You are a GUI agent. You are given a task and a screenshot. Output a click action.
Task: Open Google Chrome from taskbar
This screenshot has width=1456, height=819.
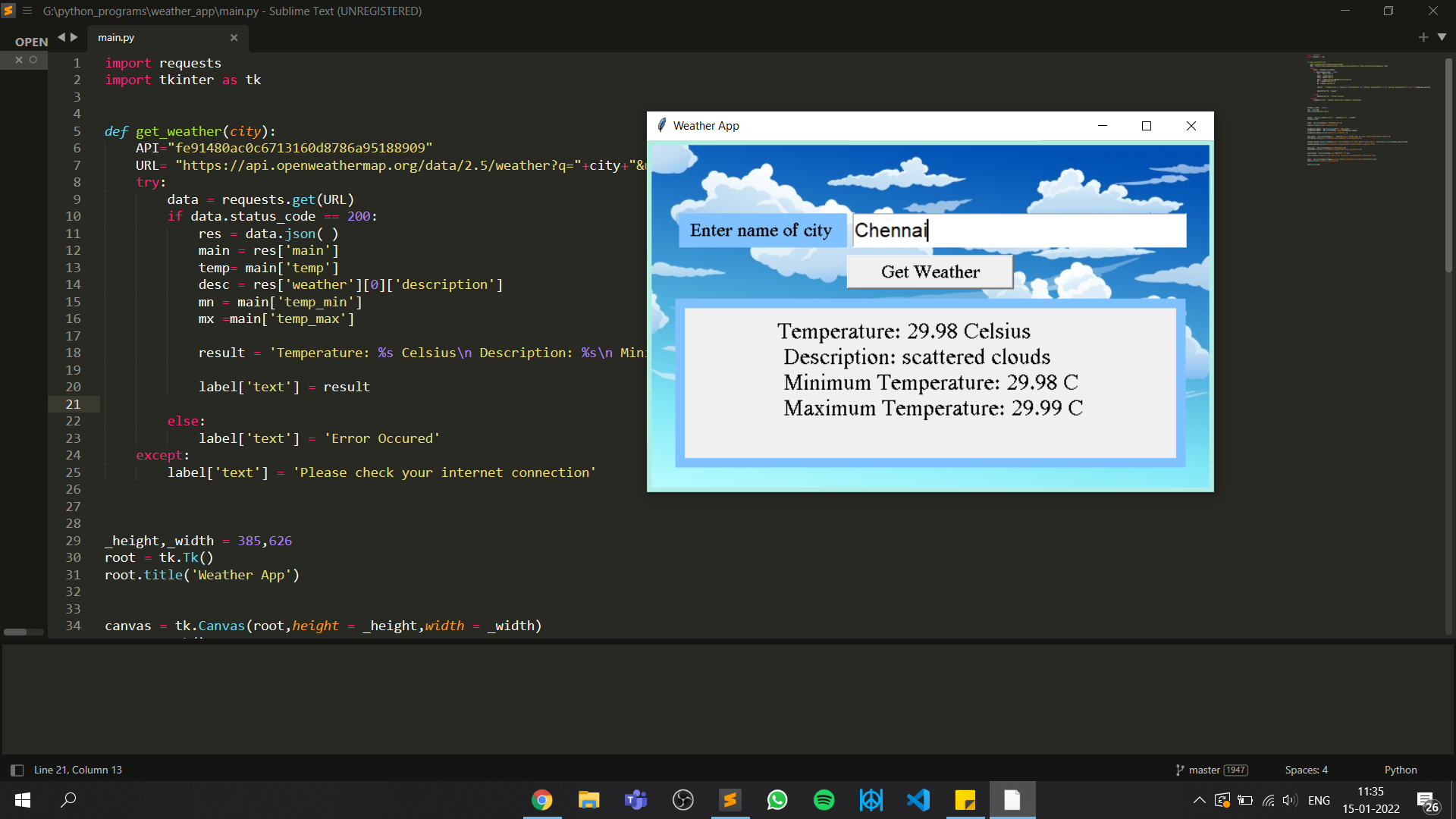(x=541, y=800)
